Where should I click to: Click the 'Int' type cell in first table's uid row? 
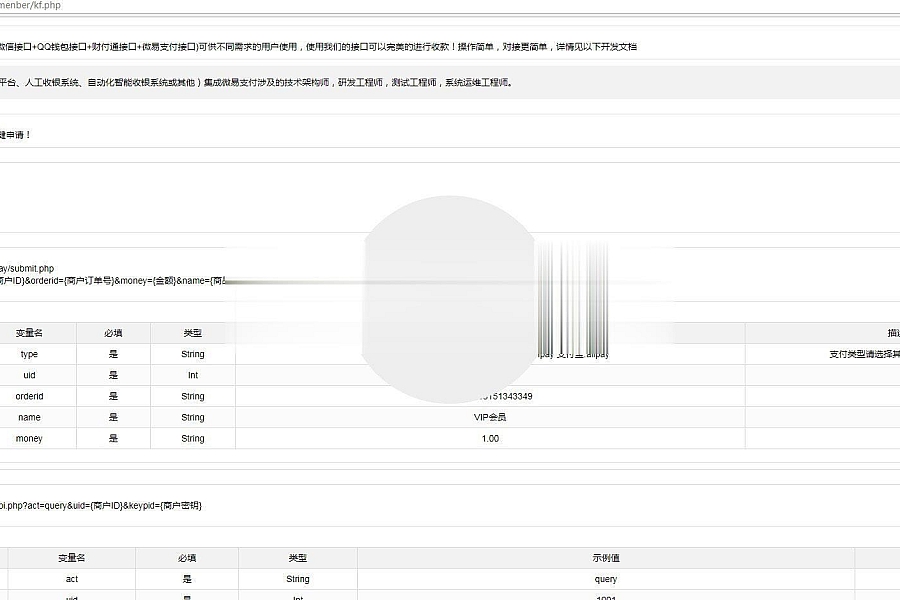click(x=192, y=375)
